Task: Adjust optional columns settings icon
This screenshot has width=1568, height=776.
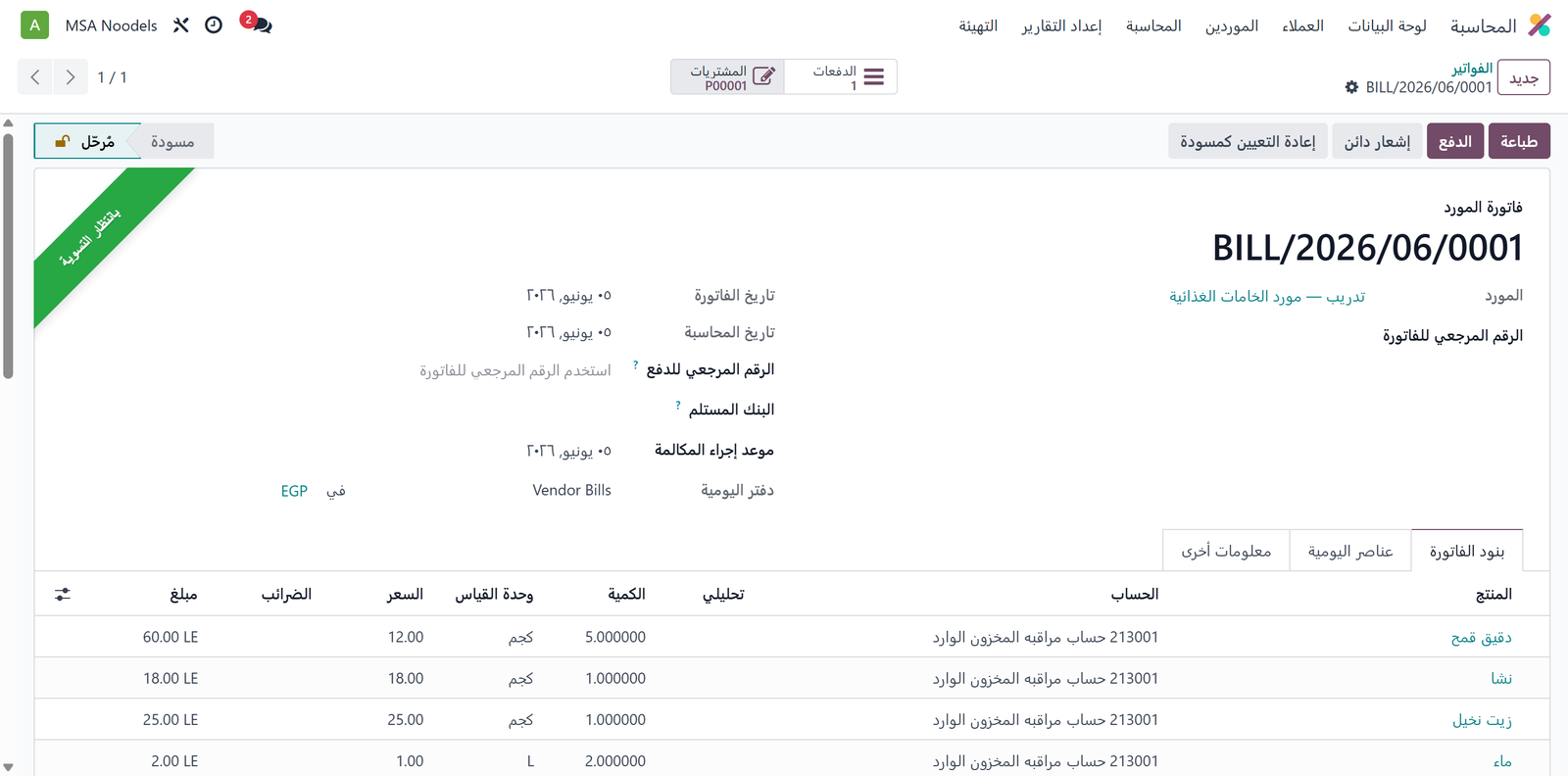Action: pos(63,595)
